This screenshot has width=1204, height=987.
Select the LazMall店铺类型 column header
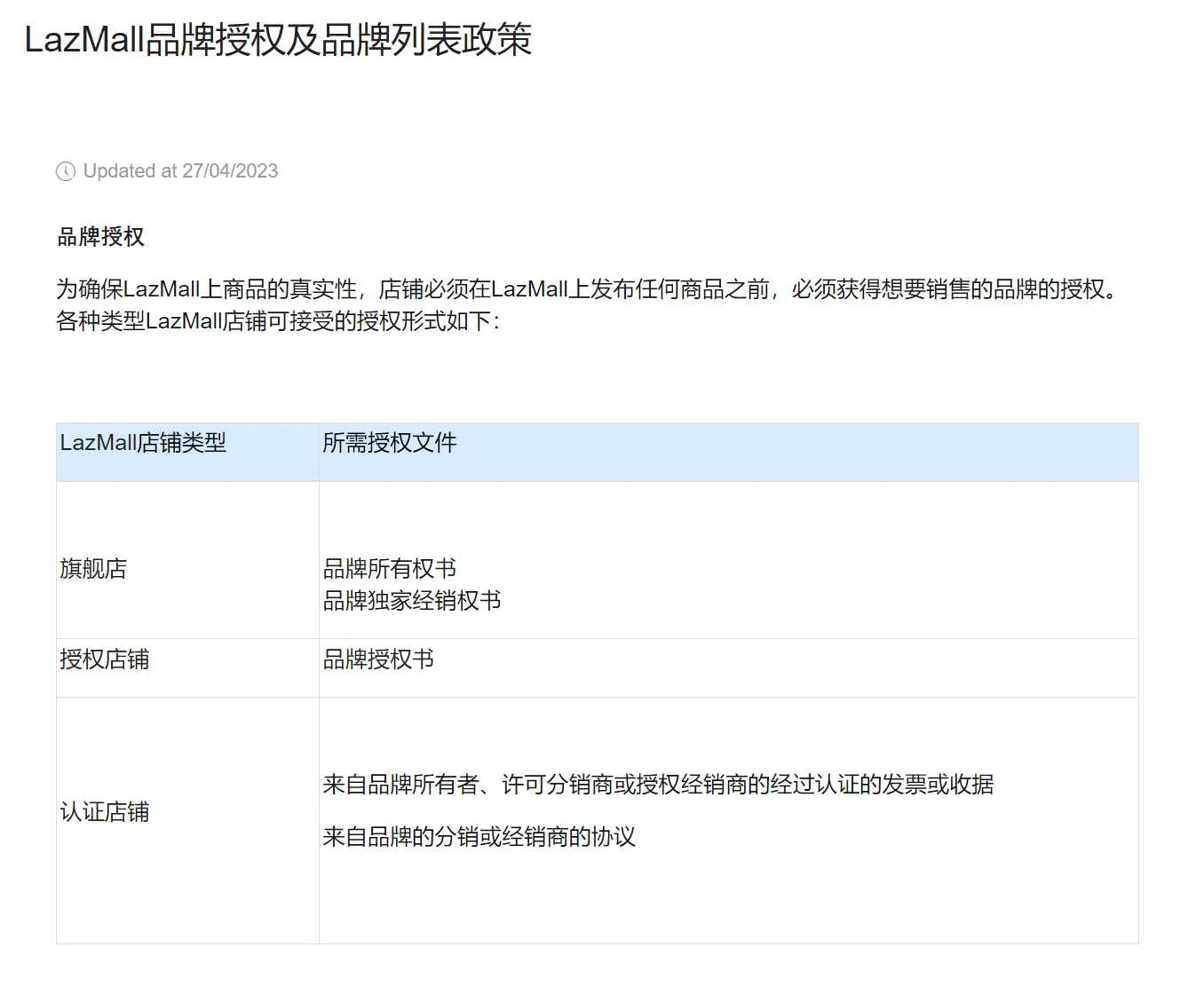pos(144,443)
